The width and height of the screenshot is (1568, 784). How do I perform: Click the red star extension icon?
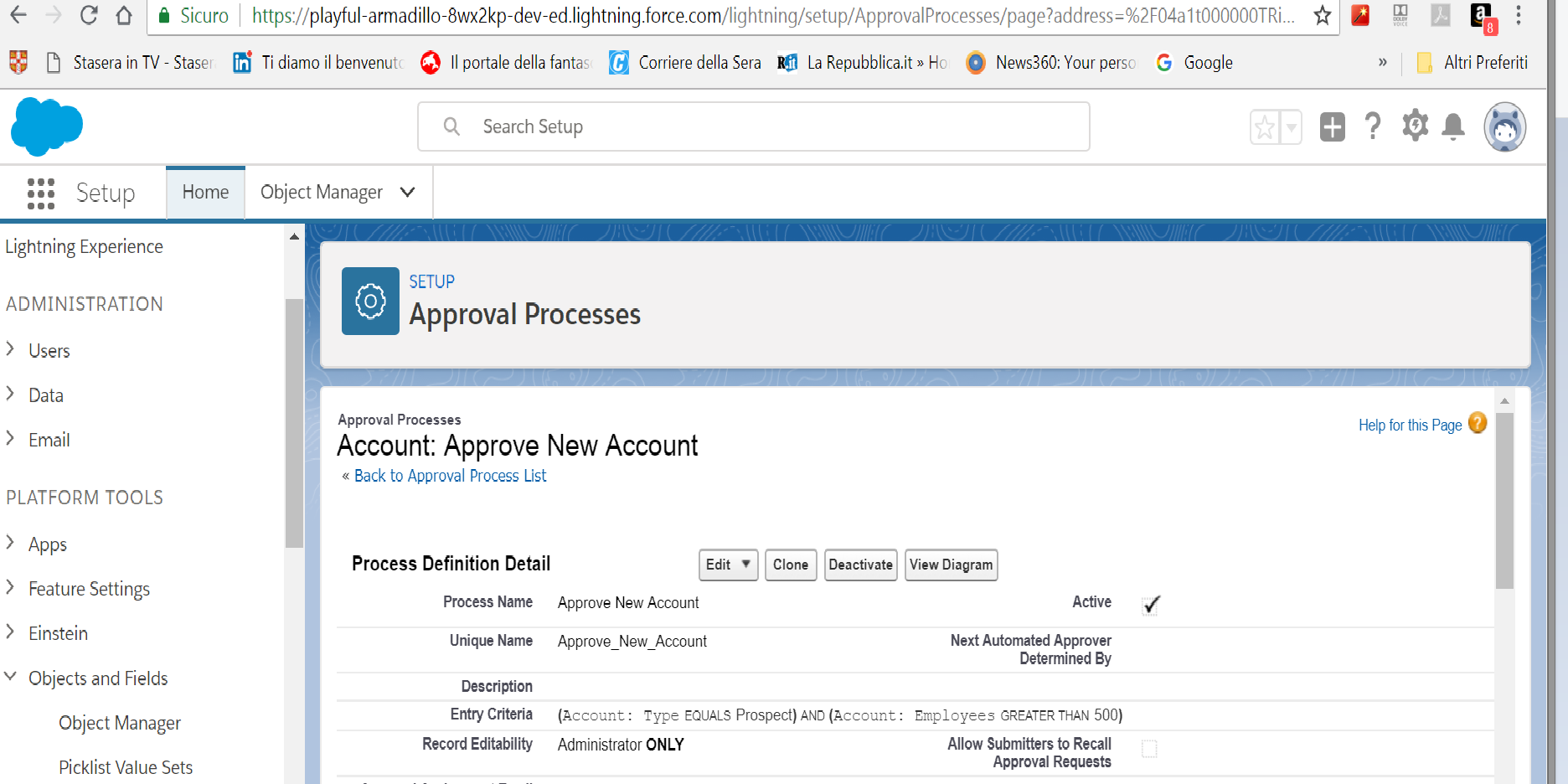pyautogui.click(x=1360, y=15)
